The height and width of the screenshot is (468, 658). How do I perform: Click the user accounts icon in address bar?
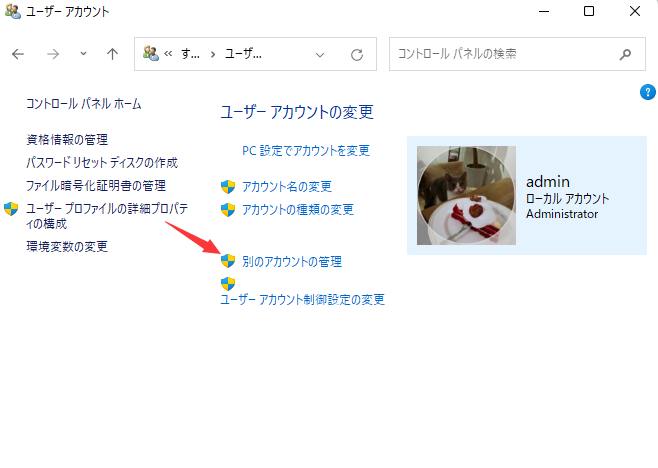pos(151,54)
